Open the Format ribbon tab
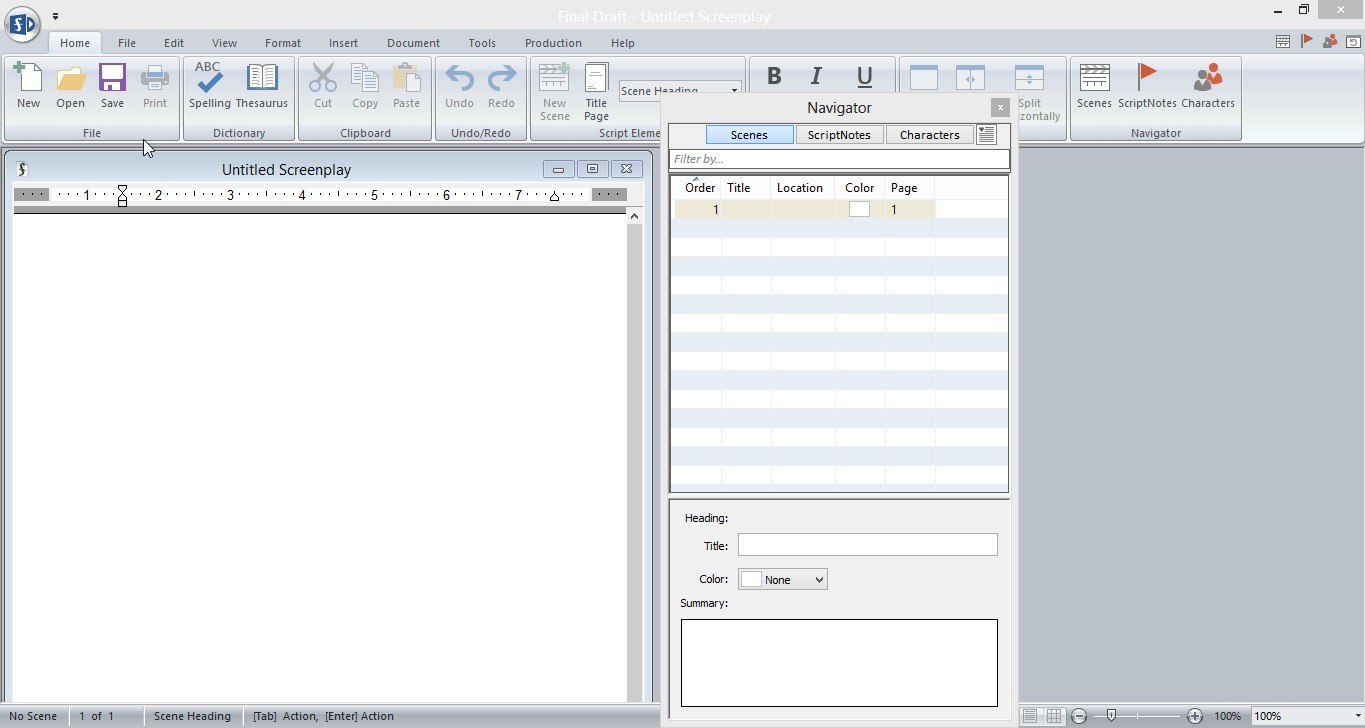 [283, 43]
